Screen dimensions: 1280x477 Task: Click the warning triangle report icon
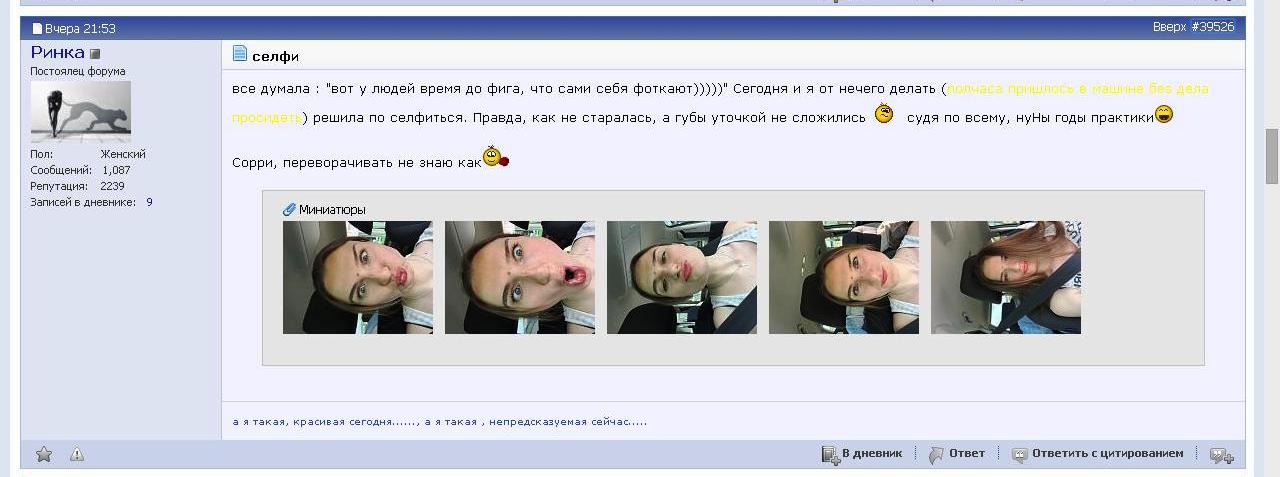[x=77, y=454]
